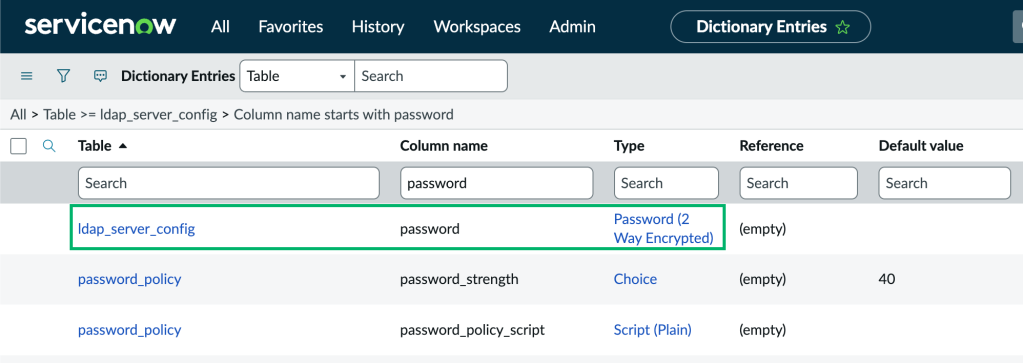Click (empty) reference in password_strength row
This screenshot has height=363, width=1023.
(x=763, y=279)
